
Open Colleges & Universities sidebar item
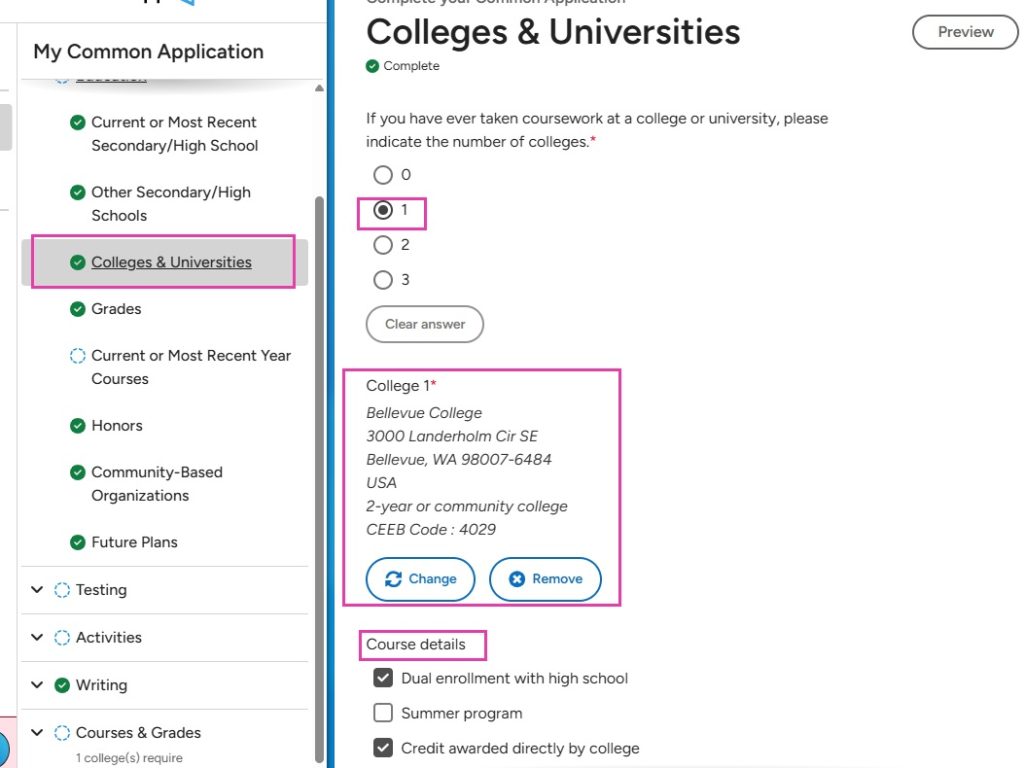pyautogui.click(x=171, y=262)
